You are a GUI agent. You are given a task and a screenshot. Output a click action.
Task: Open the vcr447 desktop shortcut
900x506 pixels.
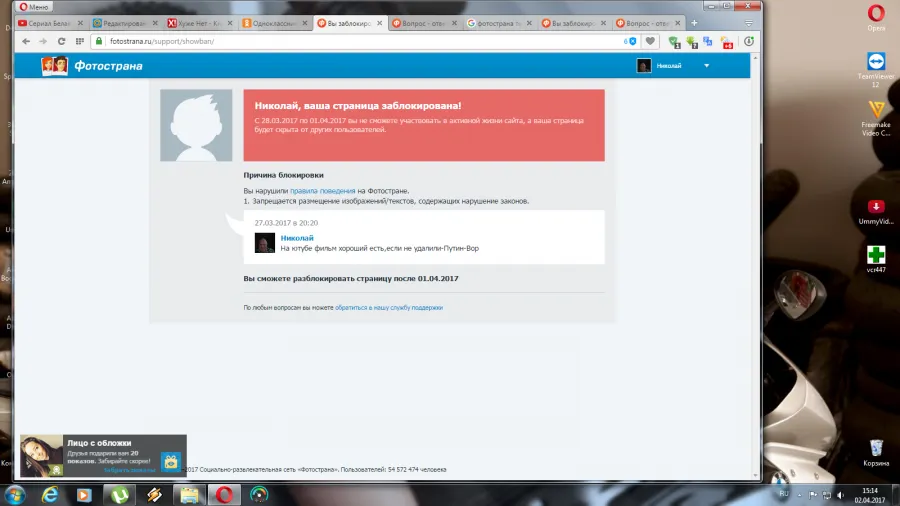pos(876,259)
